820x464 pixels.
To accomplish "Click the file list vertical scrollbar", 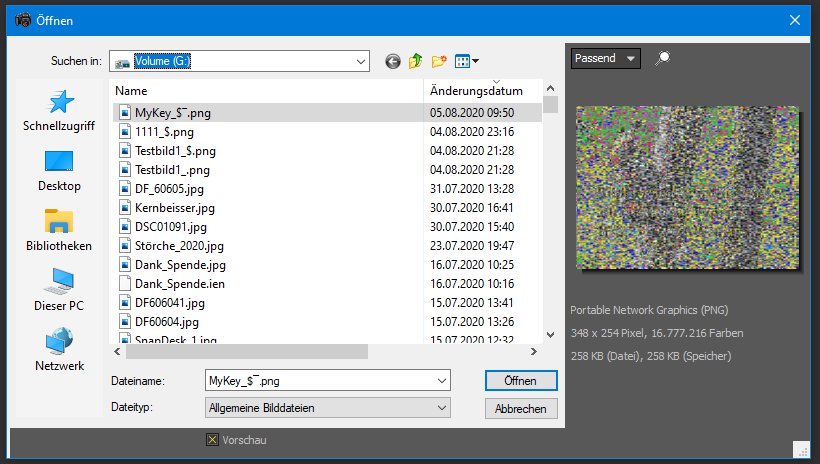I will (x=550, y=220).
